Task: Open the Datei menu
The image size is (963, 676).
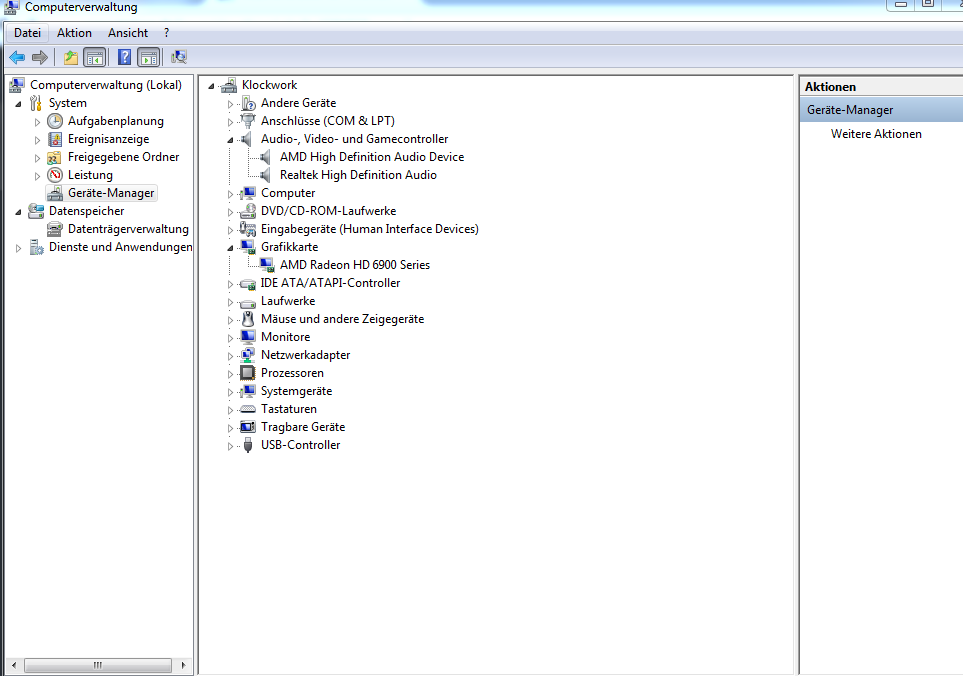Action: [28, 33]
